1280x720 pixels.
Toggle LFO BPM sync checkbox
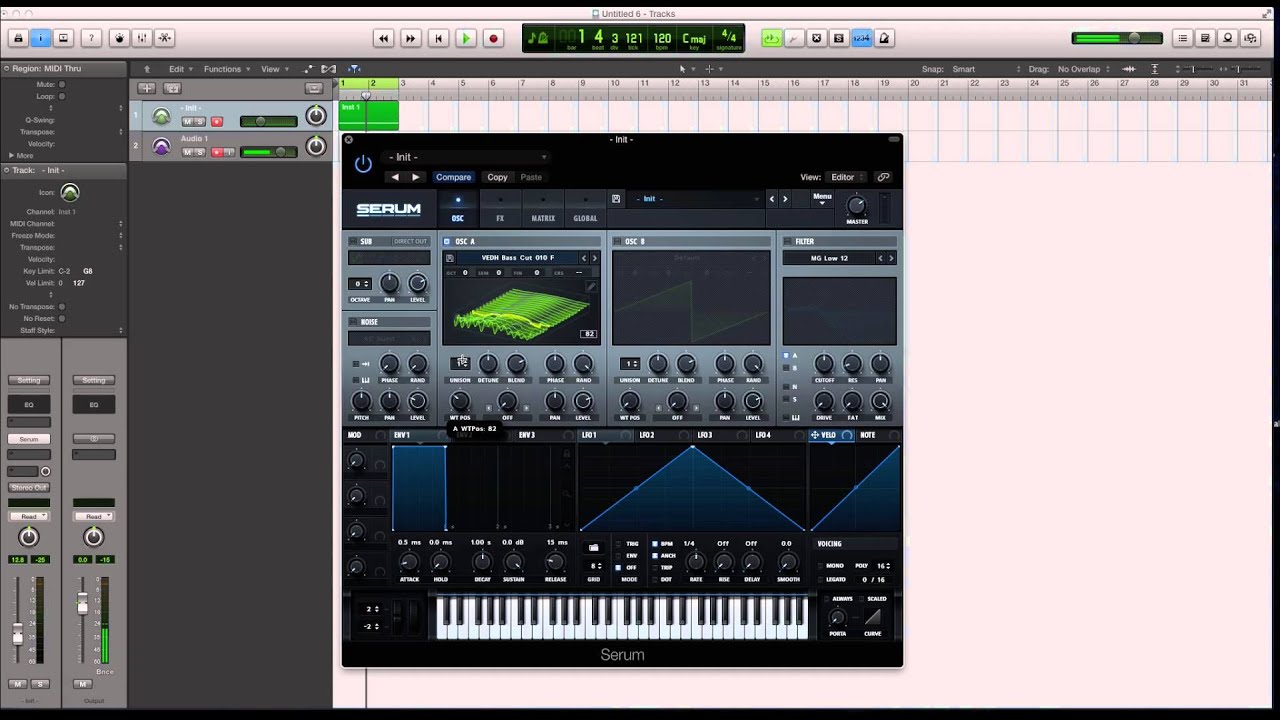(x=655, y=544)
